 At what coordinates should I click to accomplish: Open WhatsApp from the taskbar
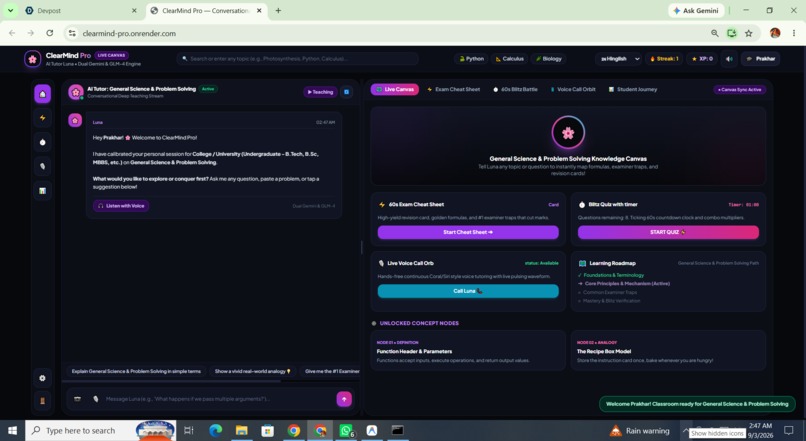346,430
